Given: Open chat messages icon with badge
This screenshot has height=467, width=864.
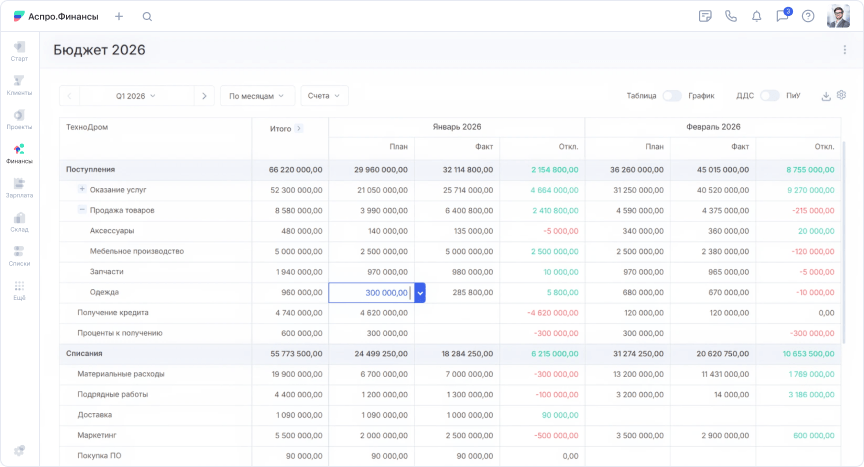Looking at the screenshot, I should [x=782, y=17].
